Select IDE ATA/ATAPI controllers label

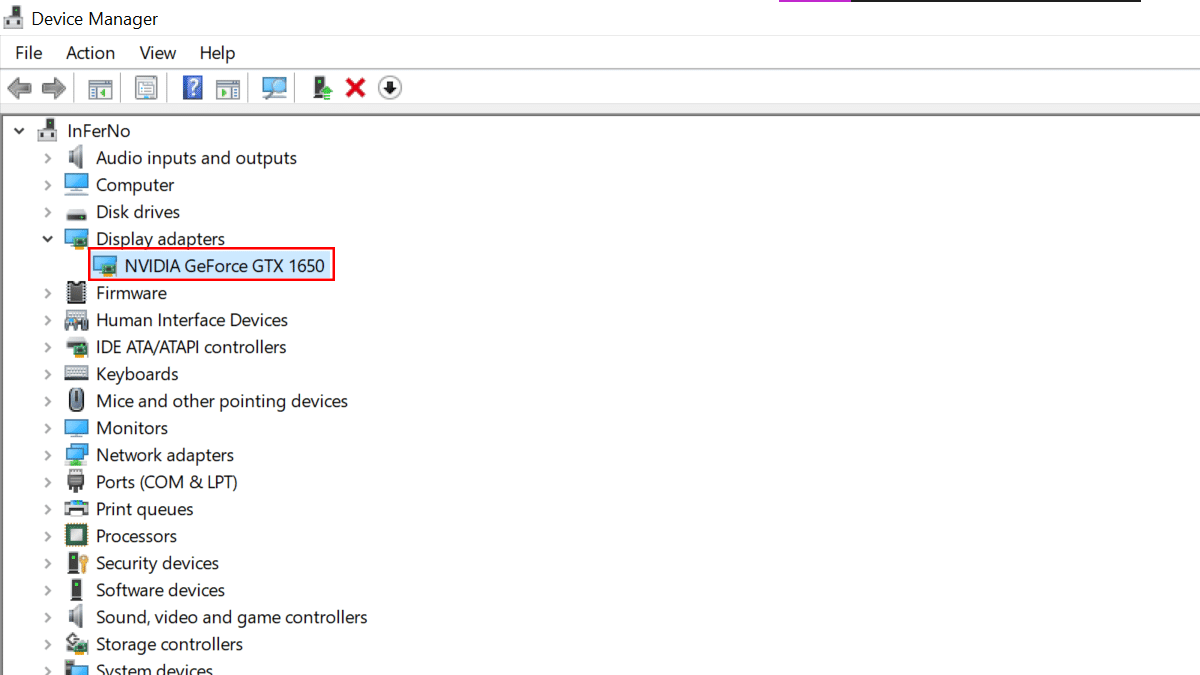pos(191,347)
